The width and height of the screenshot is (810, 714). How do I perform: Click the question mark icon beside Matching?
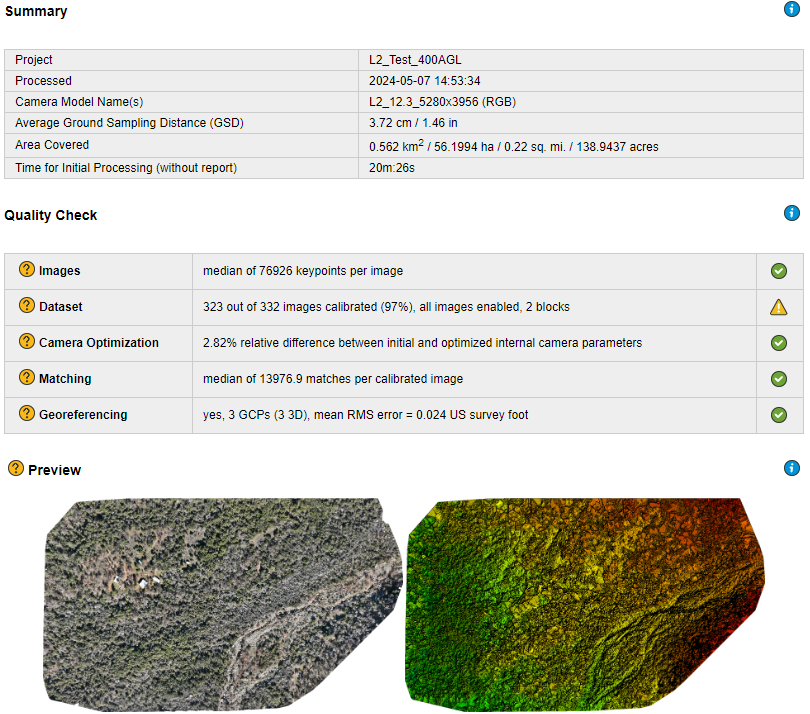[x=27, y=378]
